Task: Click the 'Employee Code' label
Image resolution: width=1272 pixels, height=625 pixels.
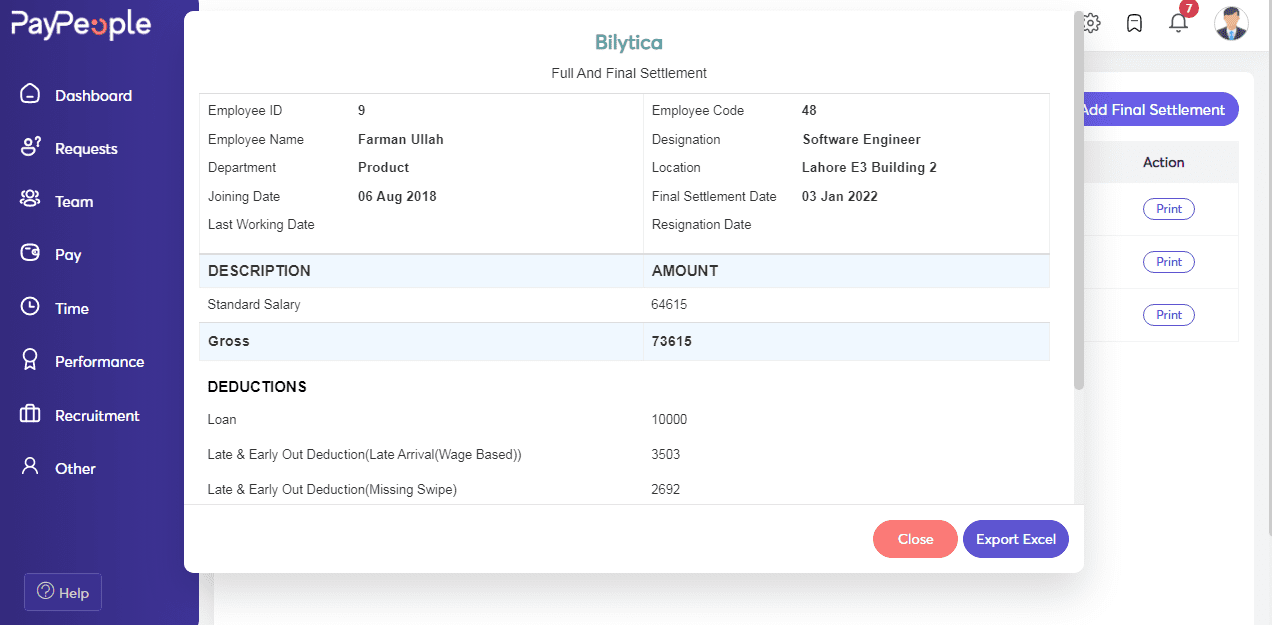Action: [698, 110]
